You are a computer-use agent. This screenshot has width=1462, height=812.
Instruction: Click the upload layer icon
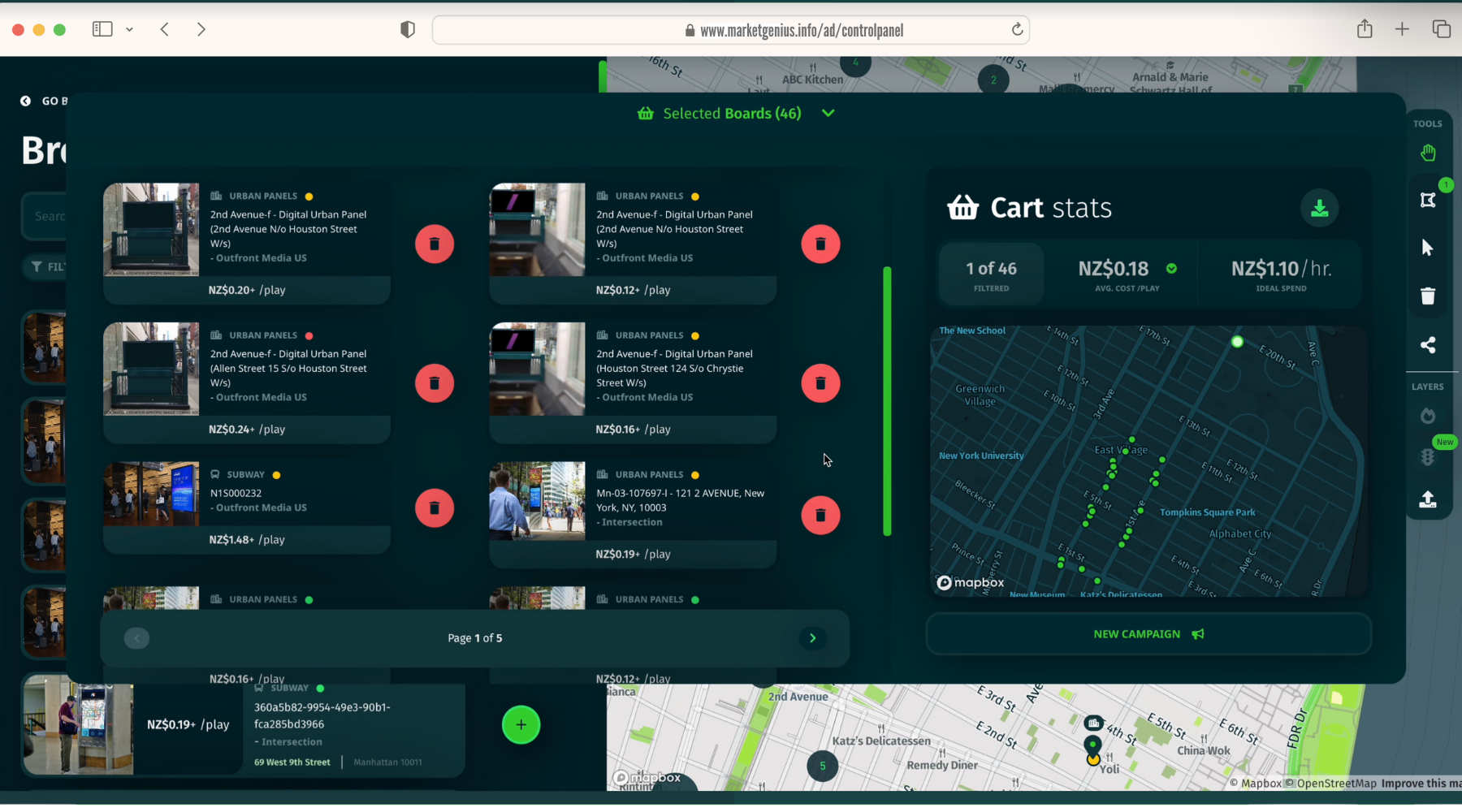coord(1428,499)
